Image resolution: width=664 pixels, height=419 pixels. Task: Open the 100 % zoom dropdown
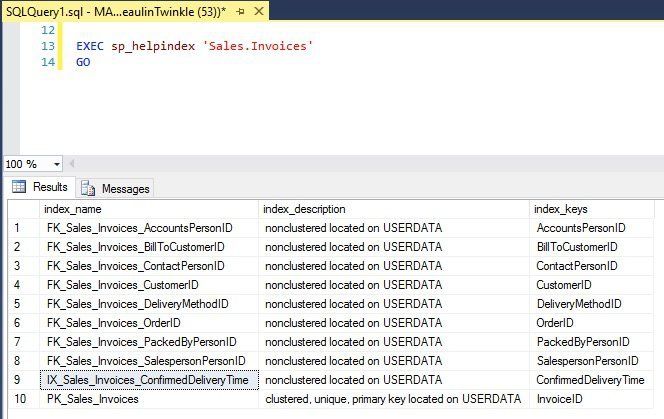(56, 164)
